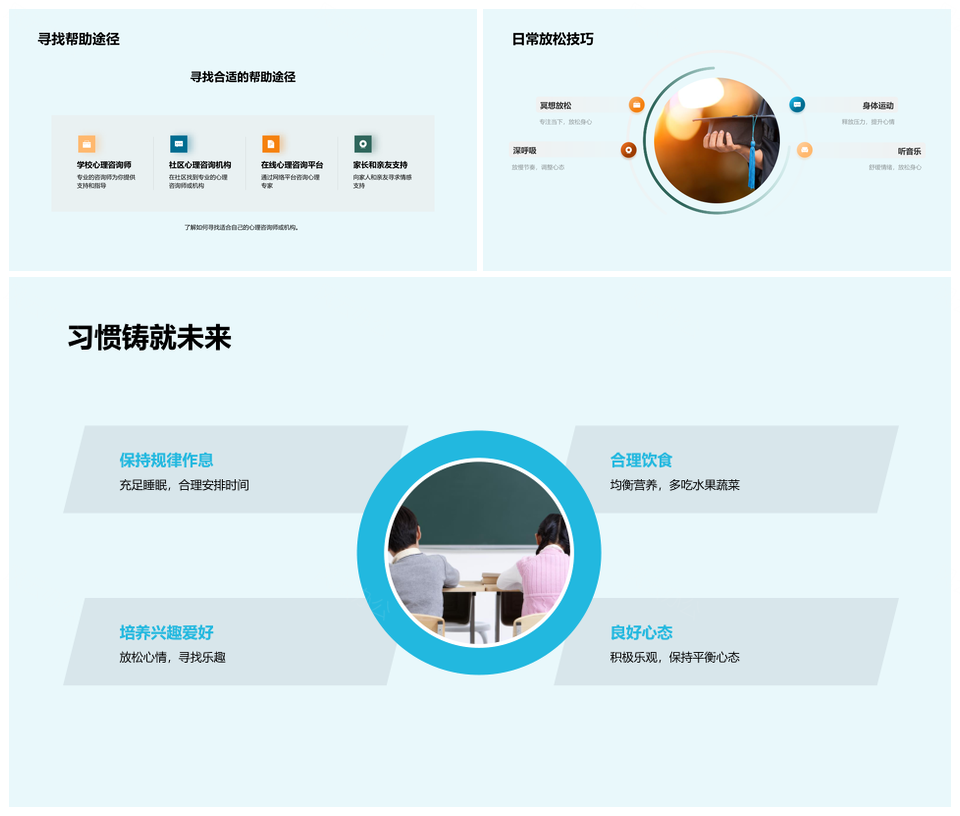Select the 寻找合适的帮助途径 subtitle
This screenshot has width=960, height=816.
point(243,77)
